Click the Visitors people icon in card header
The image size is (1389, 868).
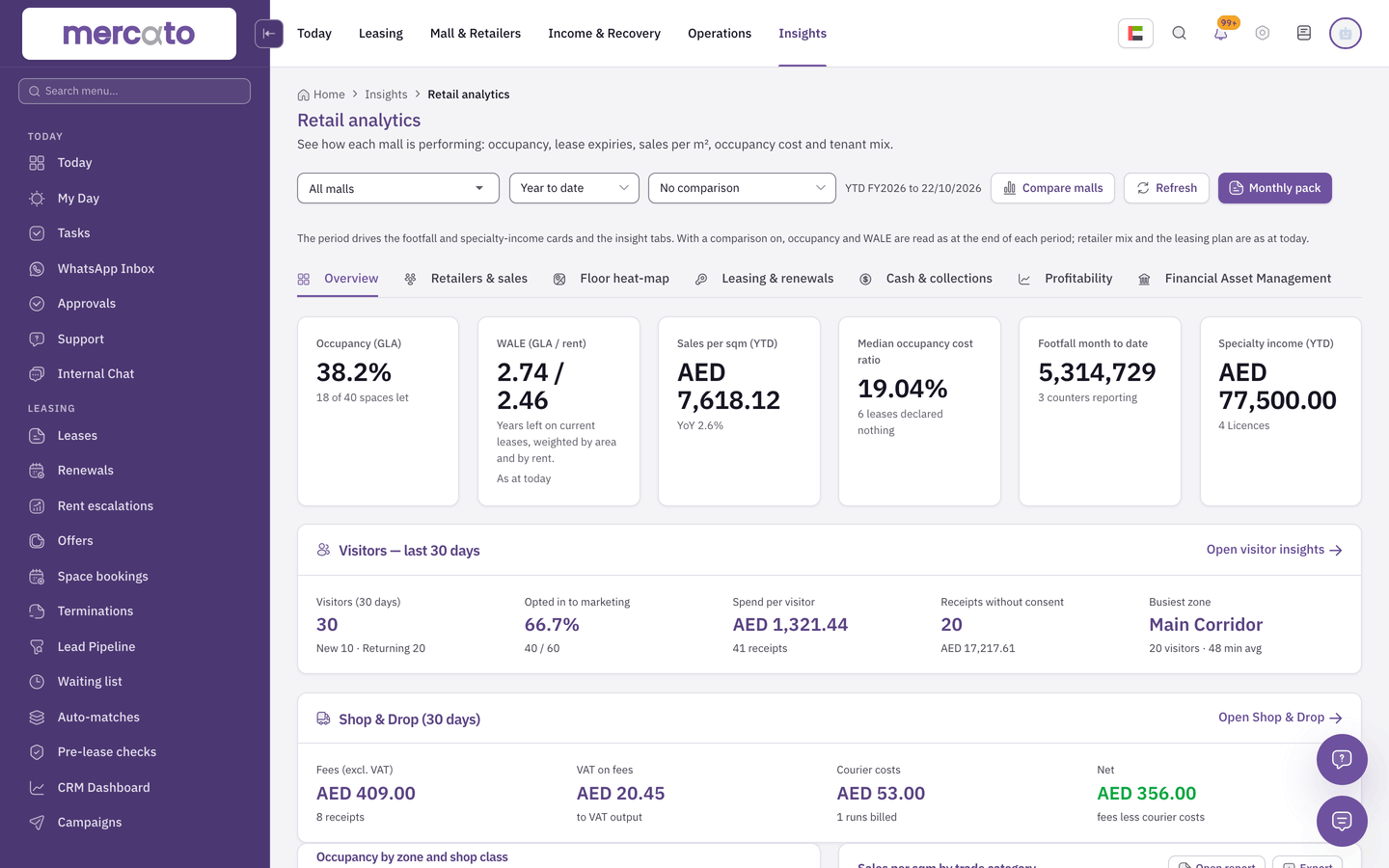(324, 550)
